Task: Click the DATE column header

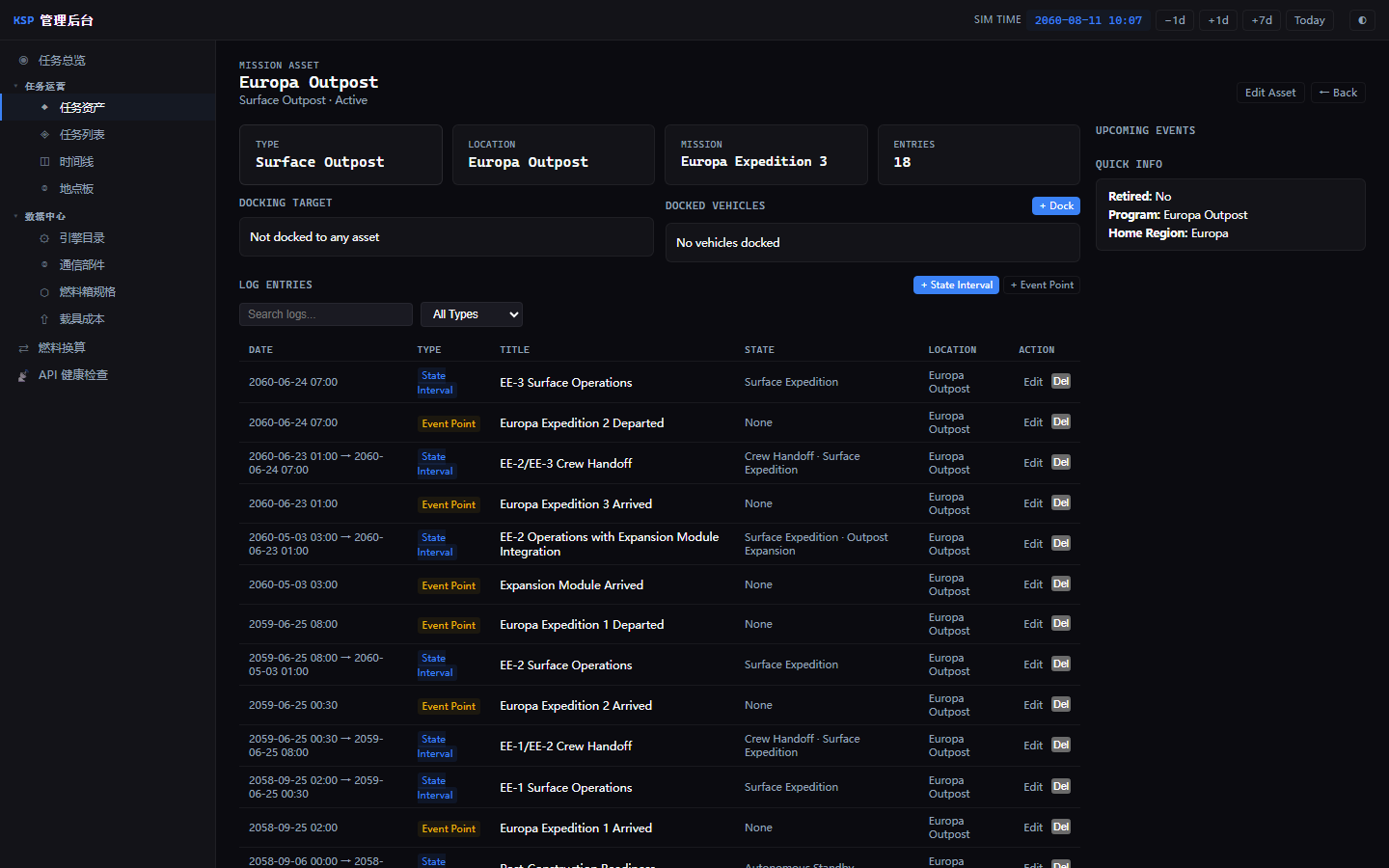Action: coord(260,350)
